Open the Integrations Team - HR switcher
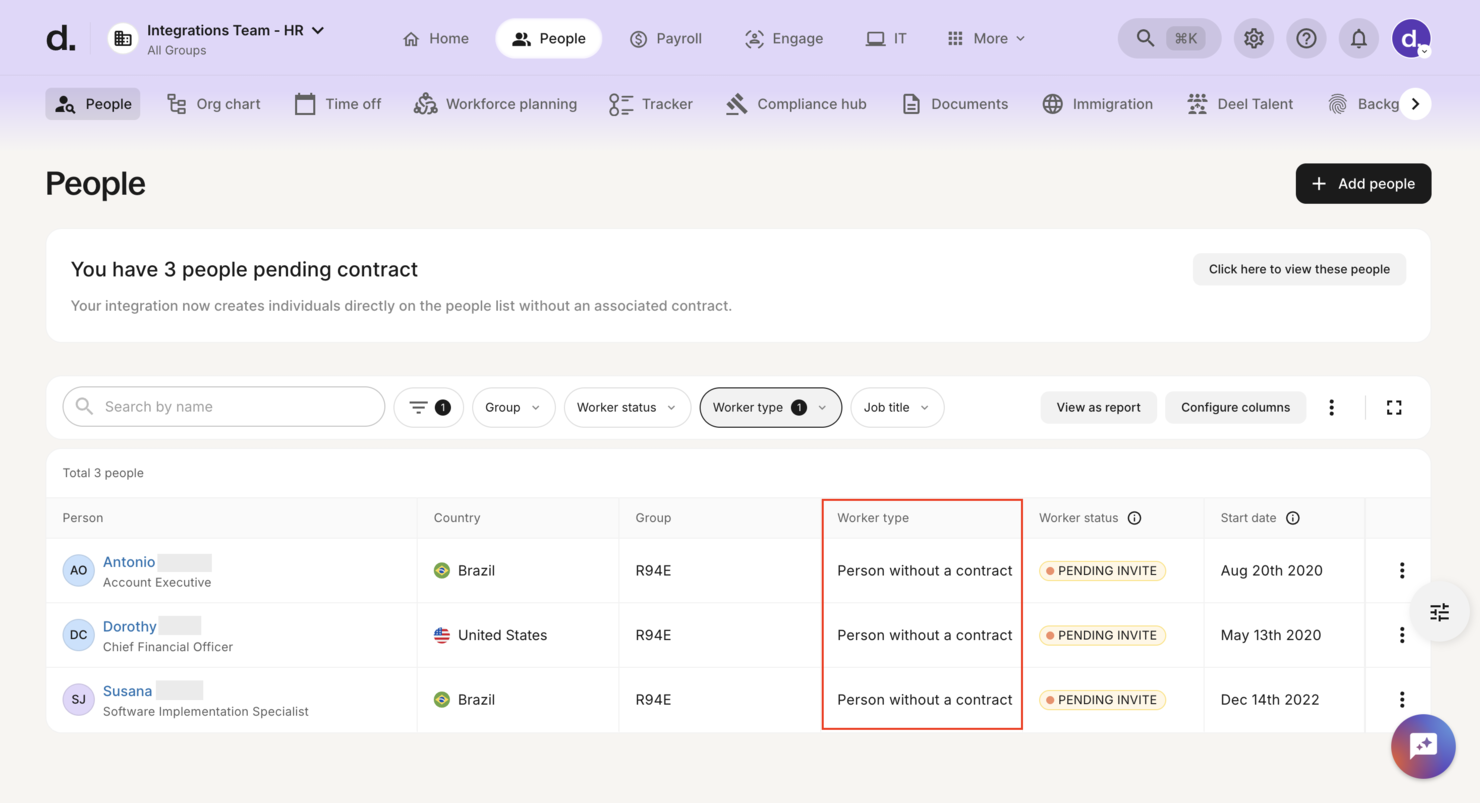 click(x=217, y=38)
